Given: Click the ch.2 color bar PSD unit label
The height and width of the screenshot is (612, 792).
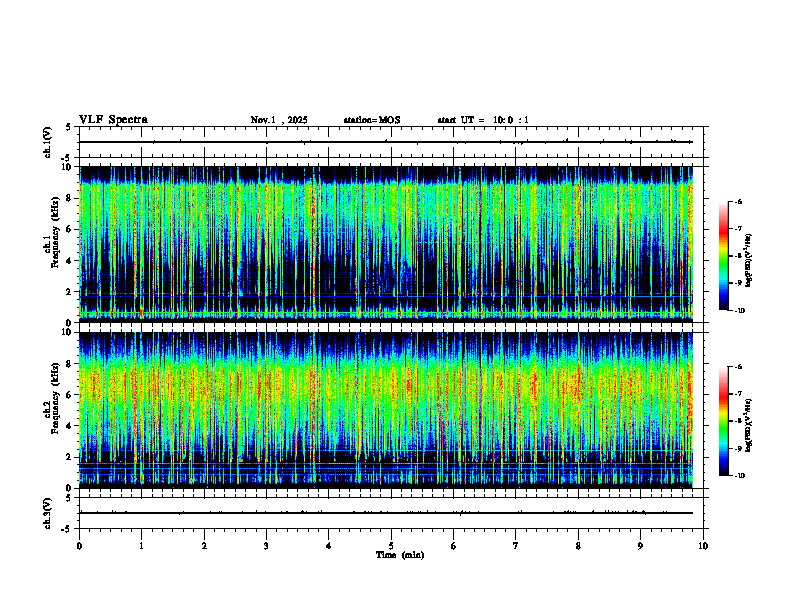Looking at the screenshot, I should click(x=749, y=426).
